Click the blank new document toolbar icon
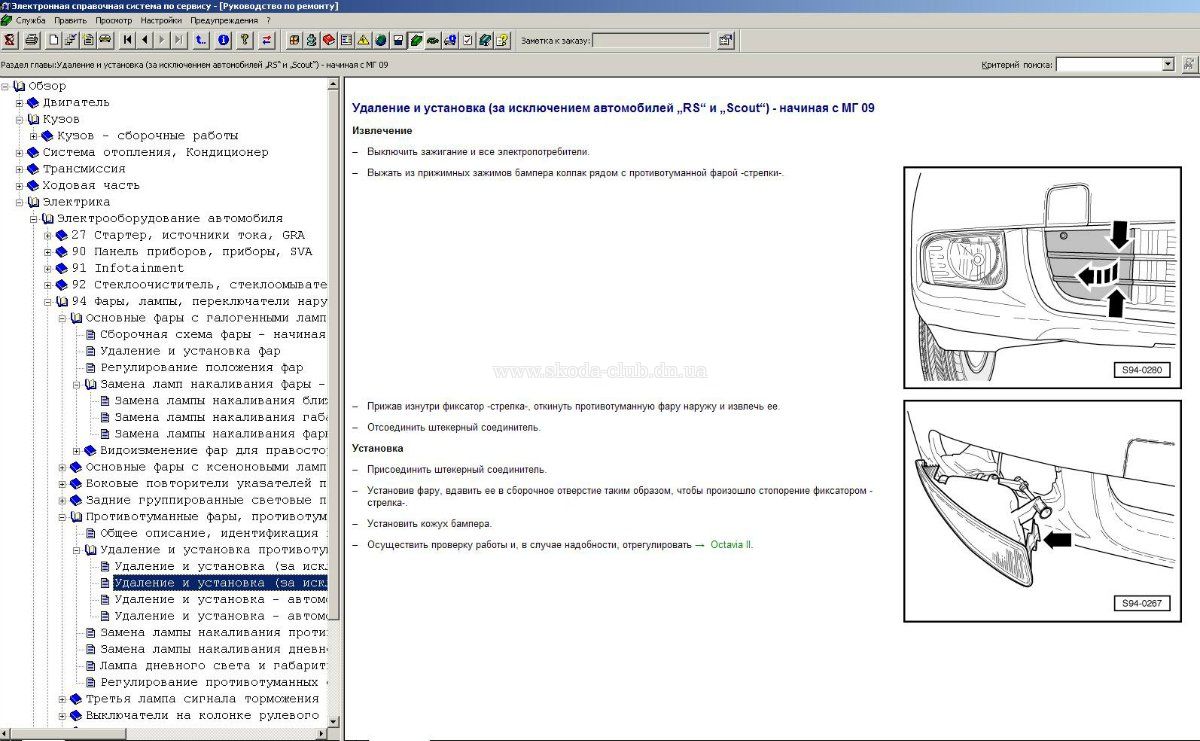 click(x=54, y=40)
